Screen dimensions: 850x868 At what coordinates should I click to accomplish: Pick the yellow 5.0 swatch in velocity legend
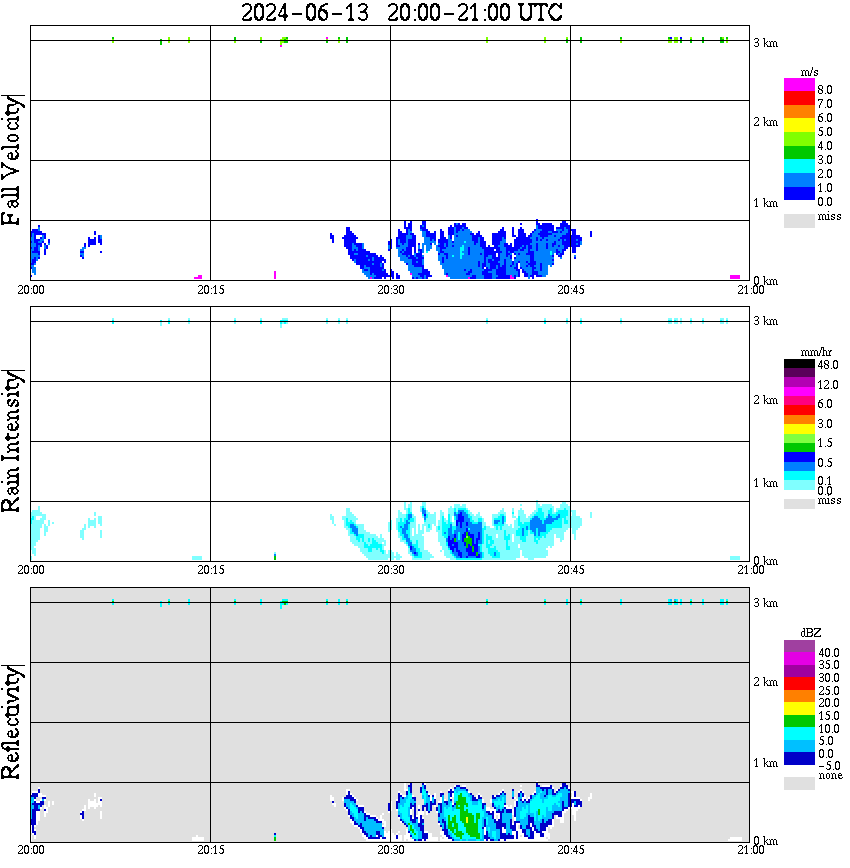click(x=799, y=125)
